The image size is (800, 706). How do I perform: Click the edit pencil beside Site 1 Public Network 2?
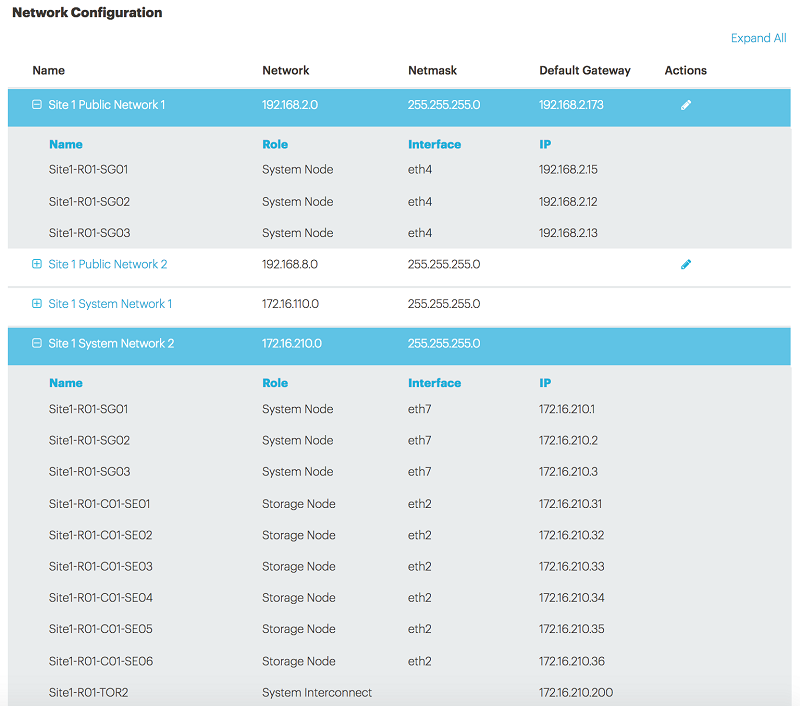point(686,264)
